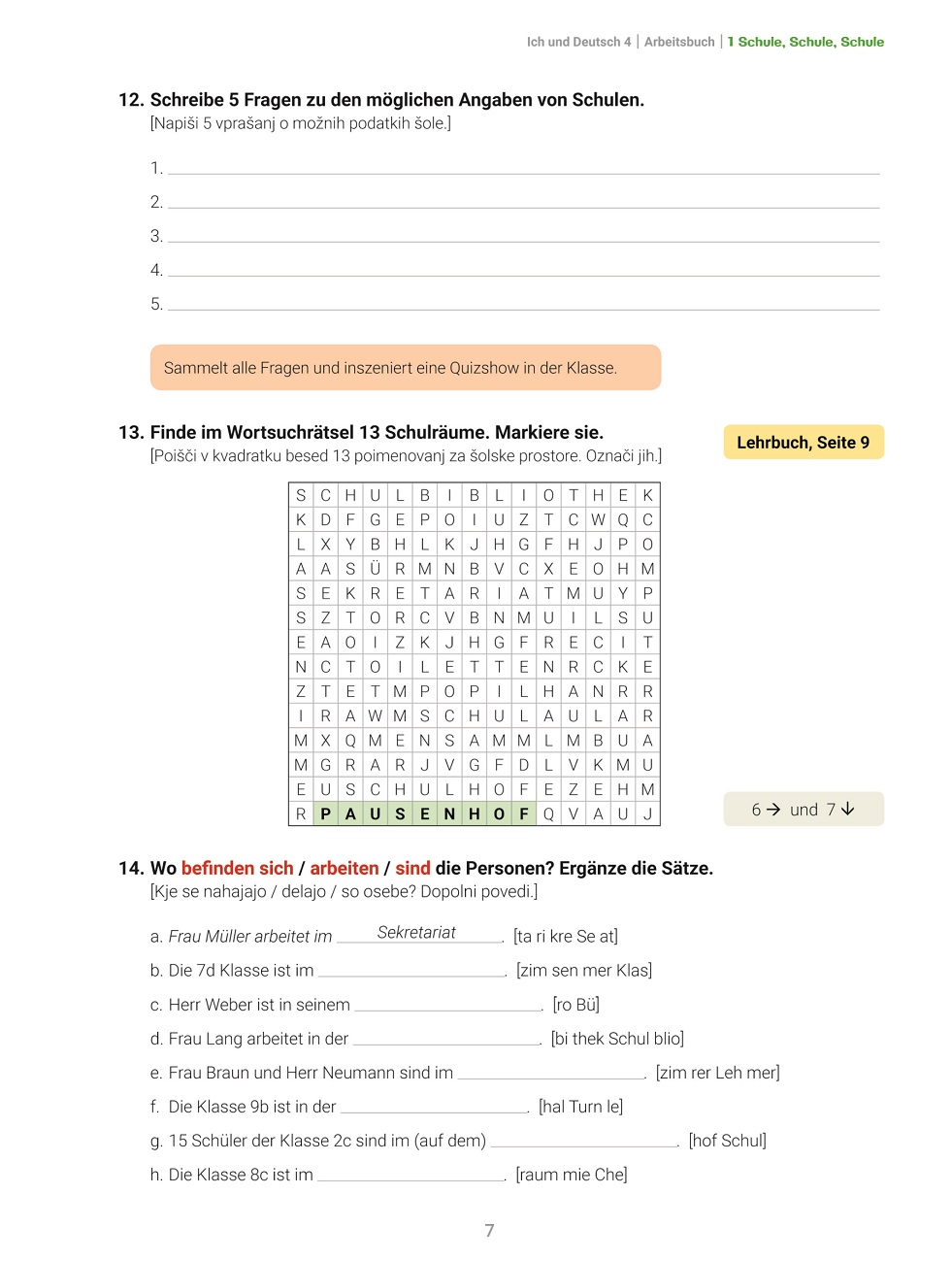The width and height of the screenshot is (952, 1261).
Task: Click the Arbeitsbuch text in the header
Action: pyautogui.click(x=679, y=42)
